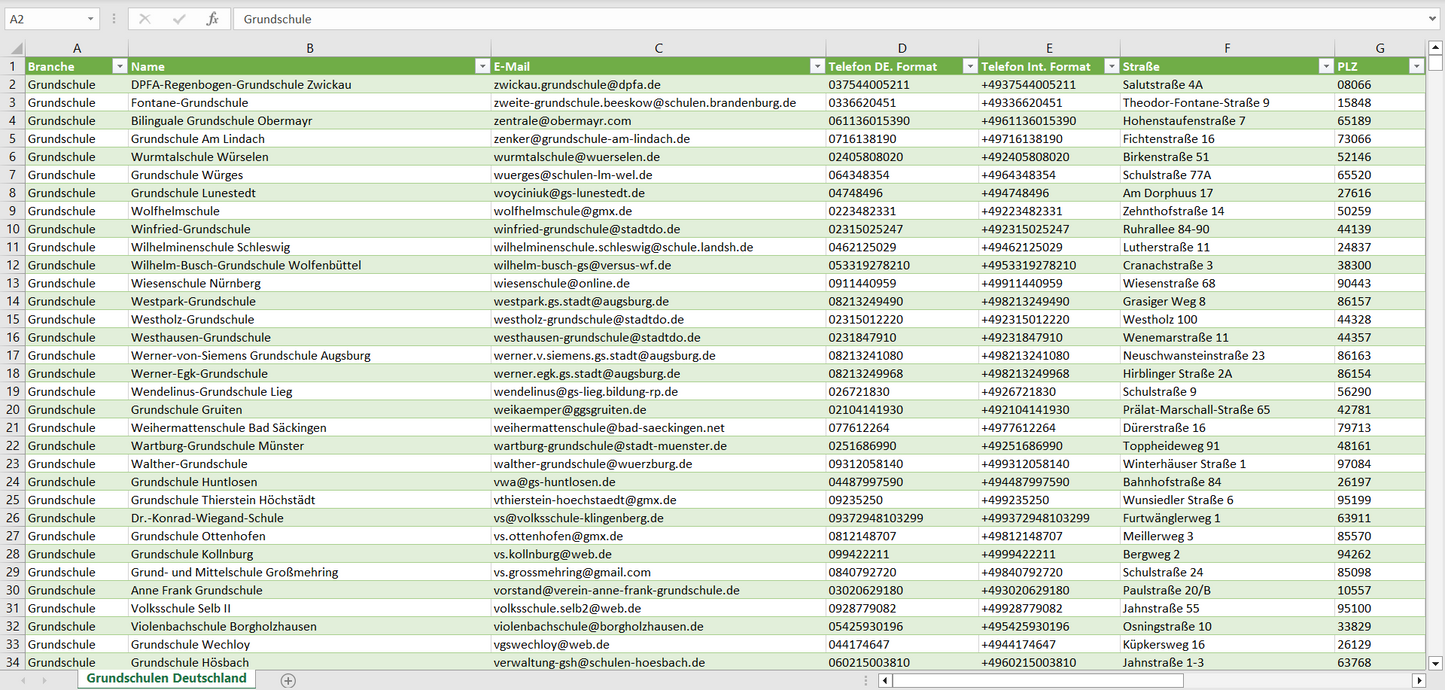Click the Enter checkmark icon in formula bar
This screenshot has height=690, width=1445.
(x=179, y=19)
